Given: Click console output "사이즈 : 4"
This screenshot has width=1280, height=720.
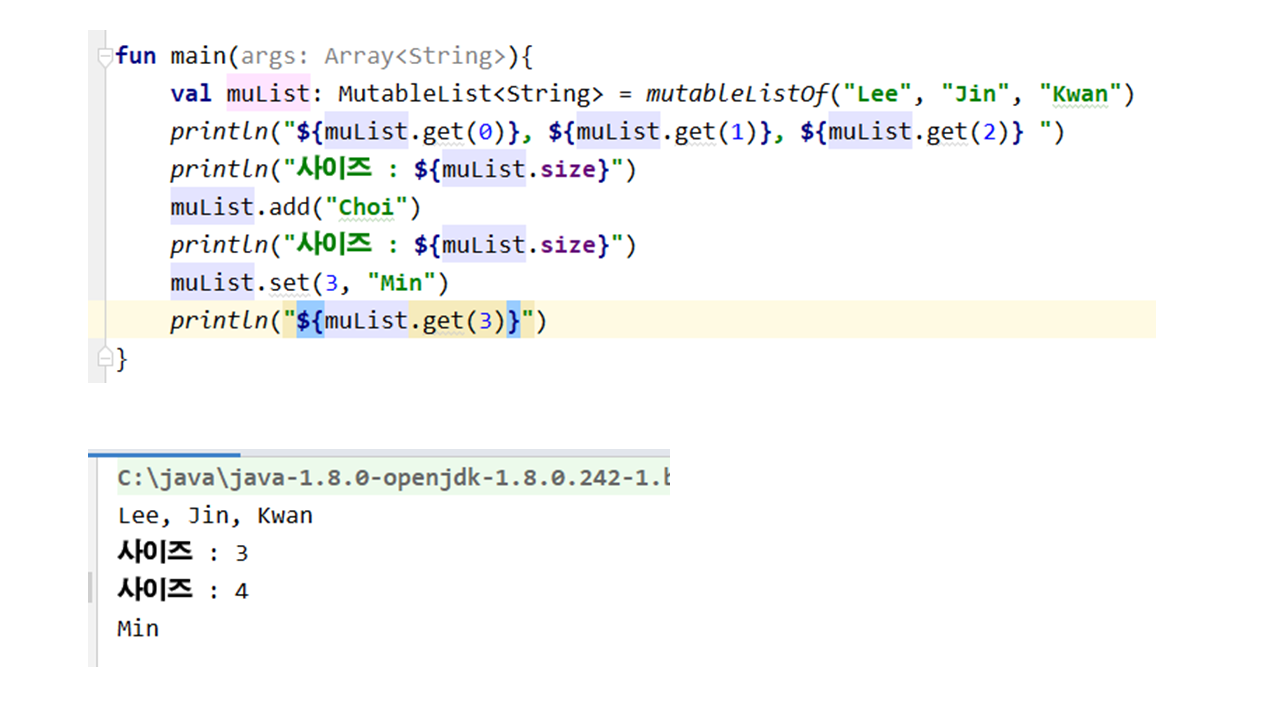Looking at the screenshot, I should tap(182, 590).
